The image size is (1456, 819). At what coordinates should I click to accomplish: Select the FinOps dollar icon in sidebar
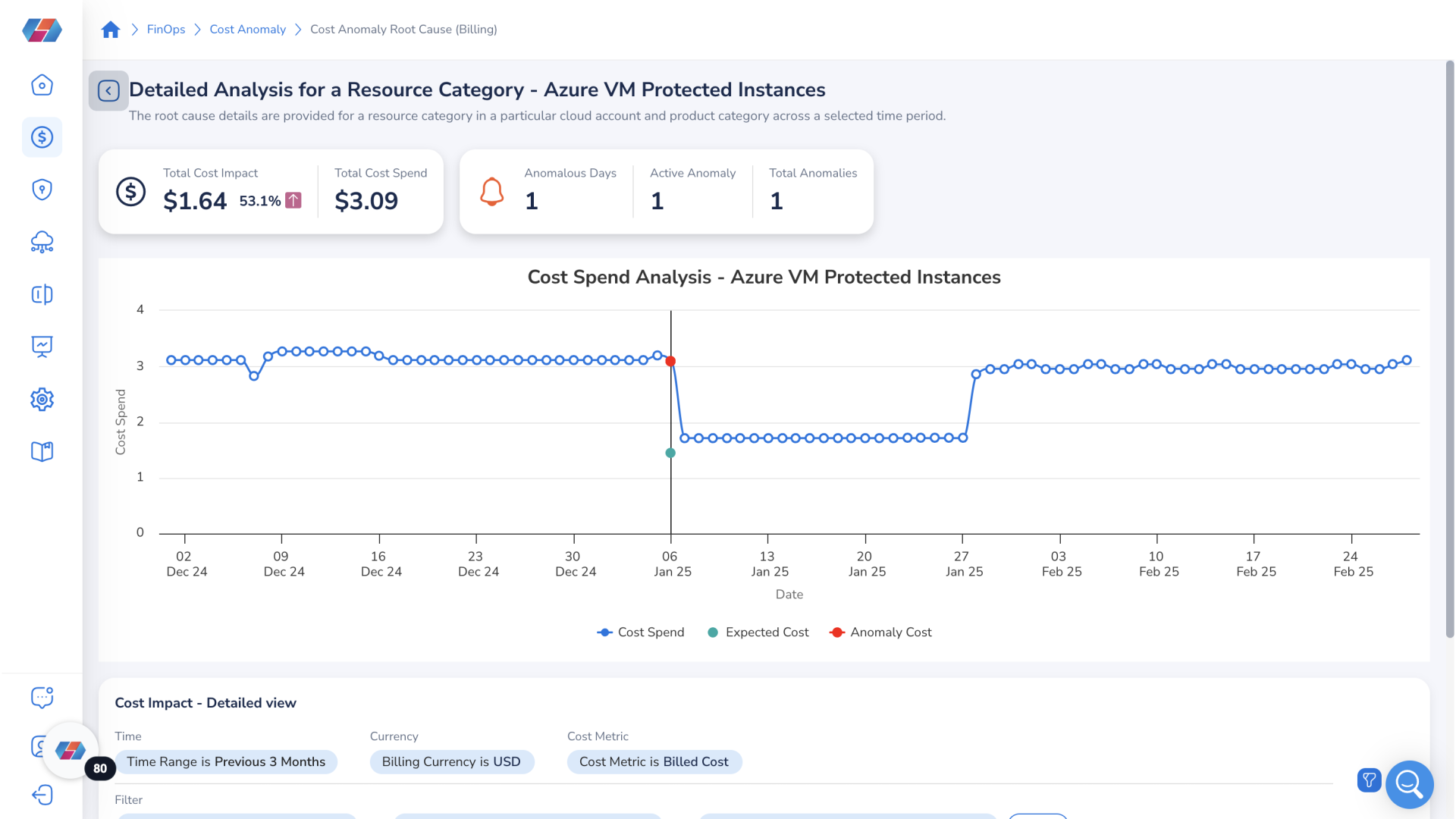click(42, 137)
